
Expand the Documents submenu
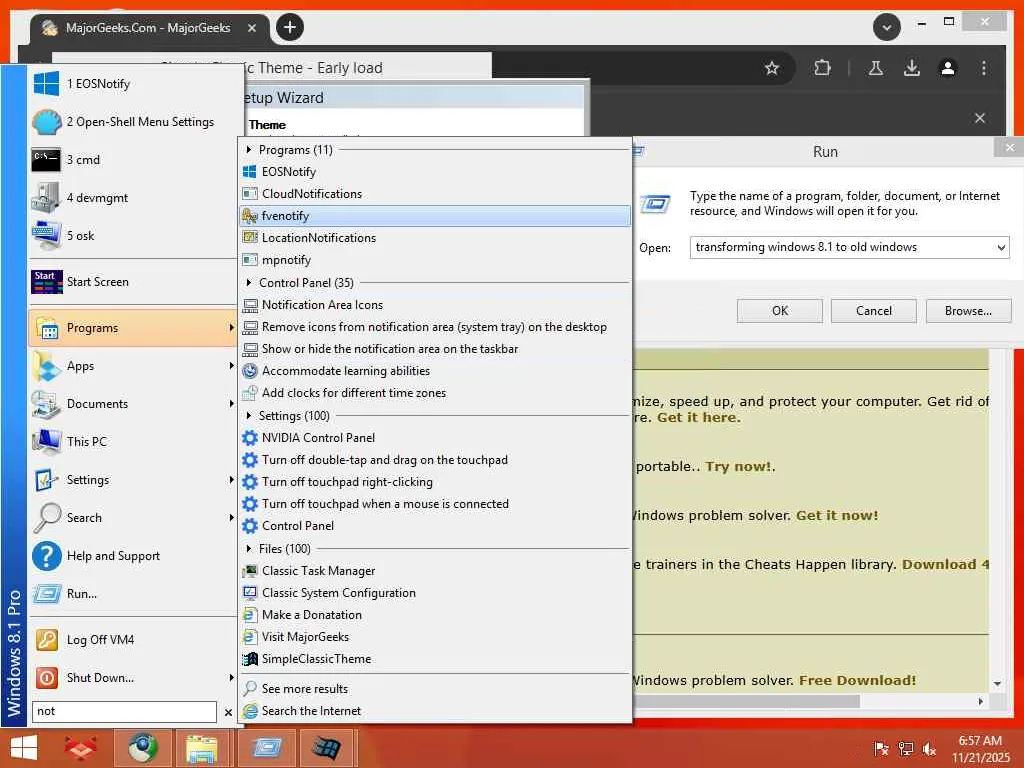pyautogui.click(x=231, y=404)
